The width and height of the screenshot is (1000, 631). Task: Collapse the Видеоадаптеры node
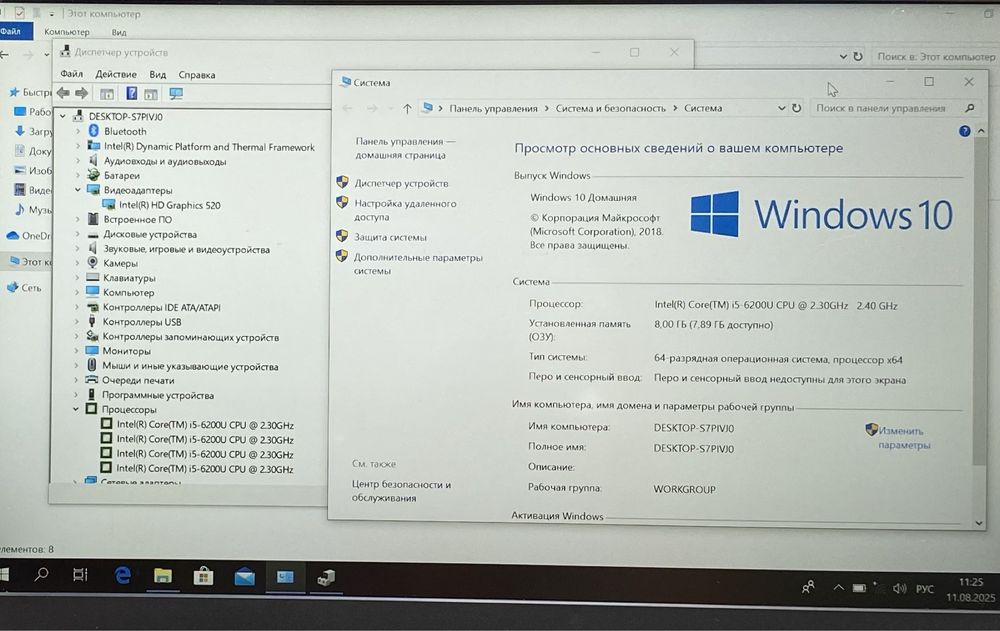point(77,190)
